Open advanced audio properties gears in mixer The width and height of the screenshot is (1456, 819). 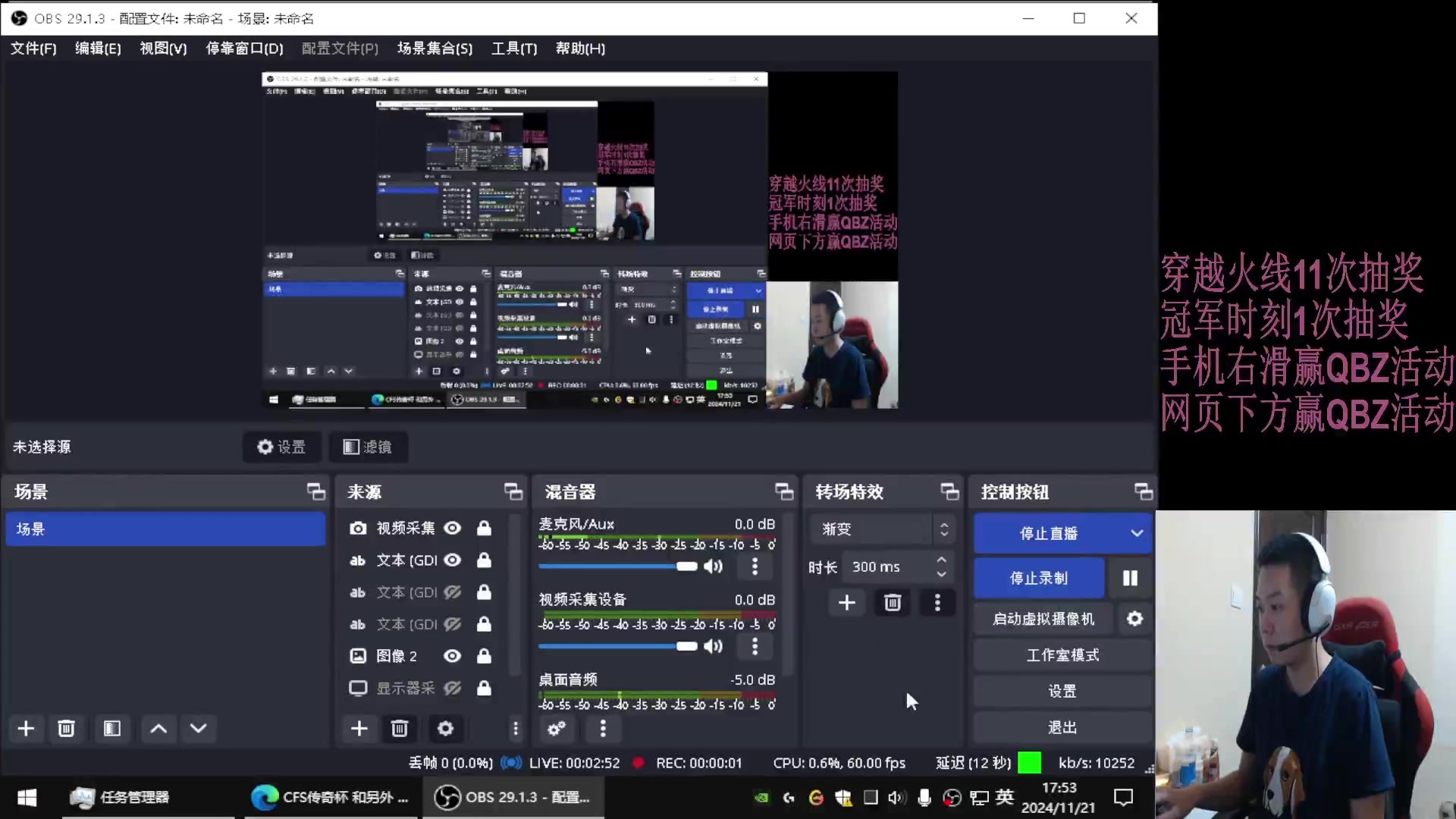tap(557, 729)
